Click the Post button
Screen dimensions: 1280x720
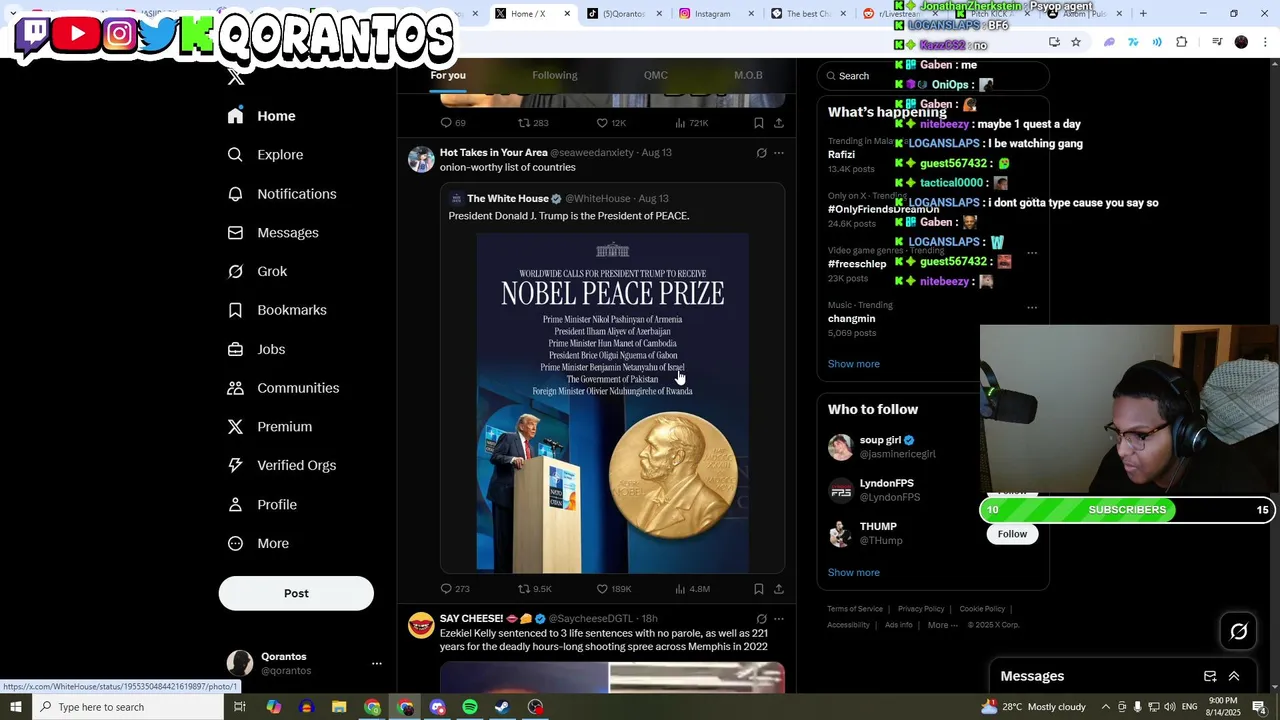[x=296, y=593]
